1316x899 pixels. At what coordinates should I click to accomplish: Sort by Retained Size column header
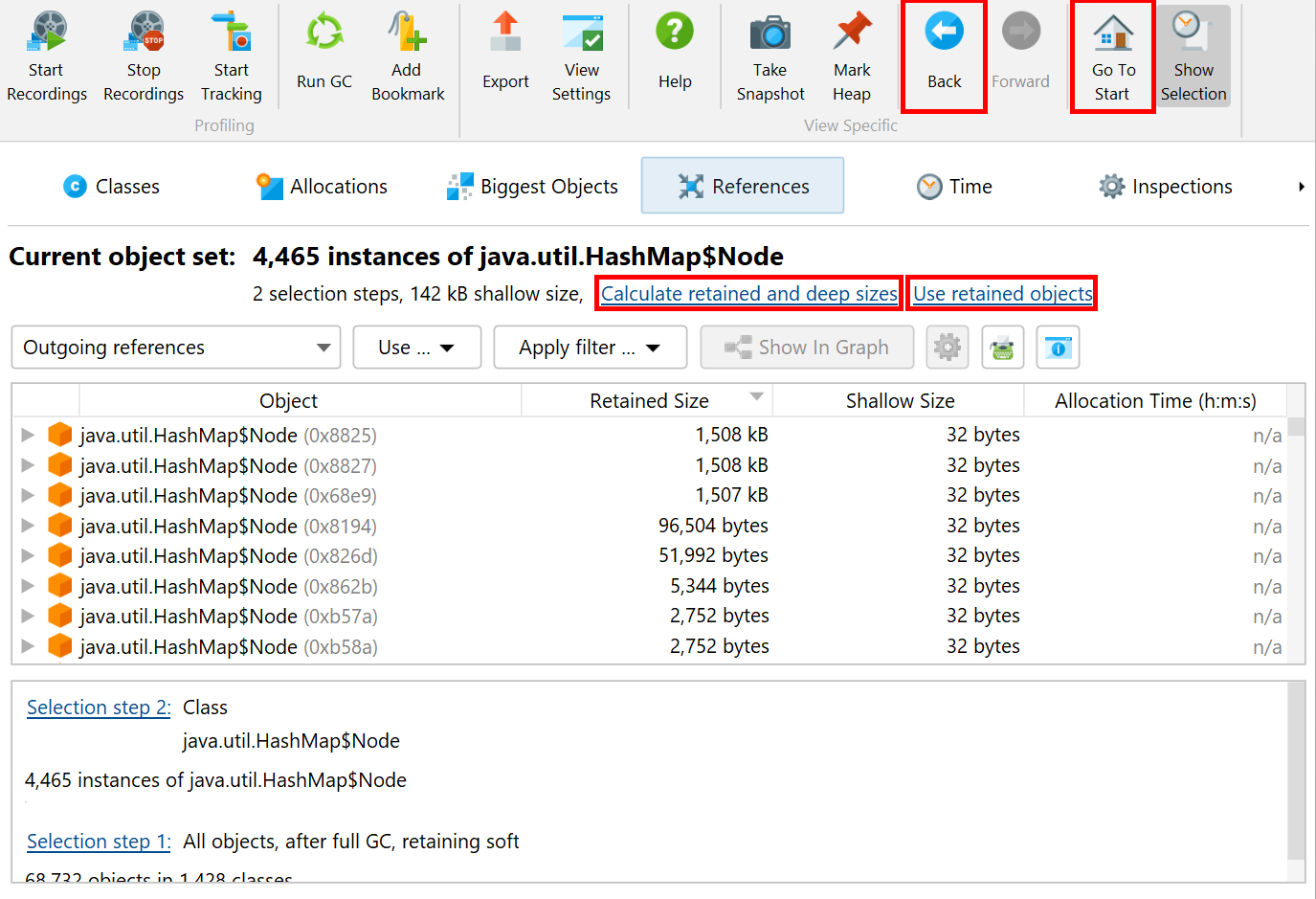point(649,401)
